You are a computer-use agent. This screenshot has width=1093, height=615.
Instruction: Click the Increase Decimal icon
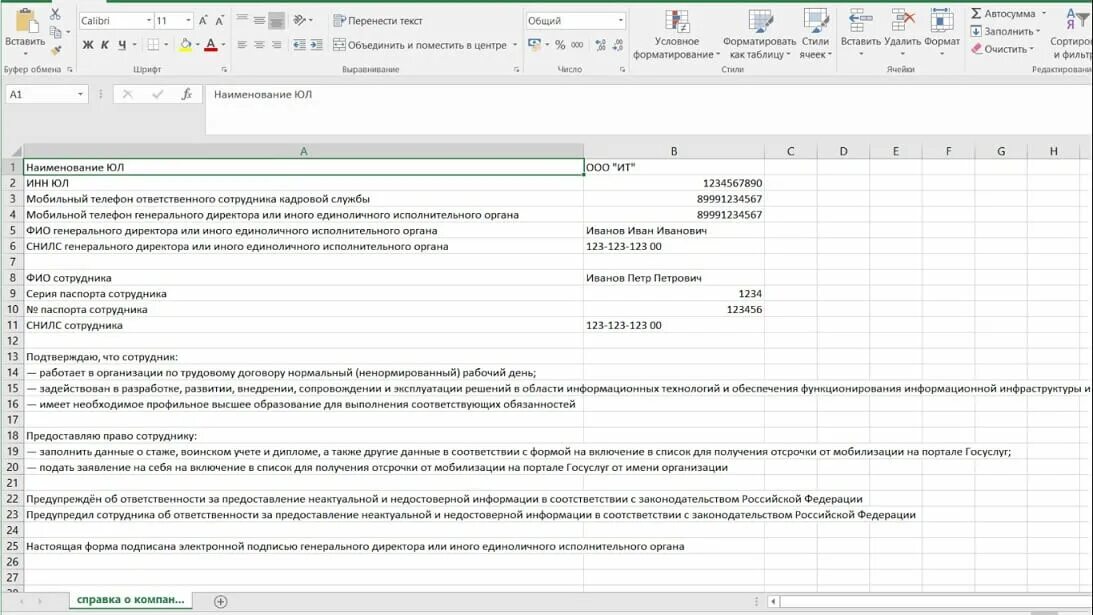click(x=600, y=45)
